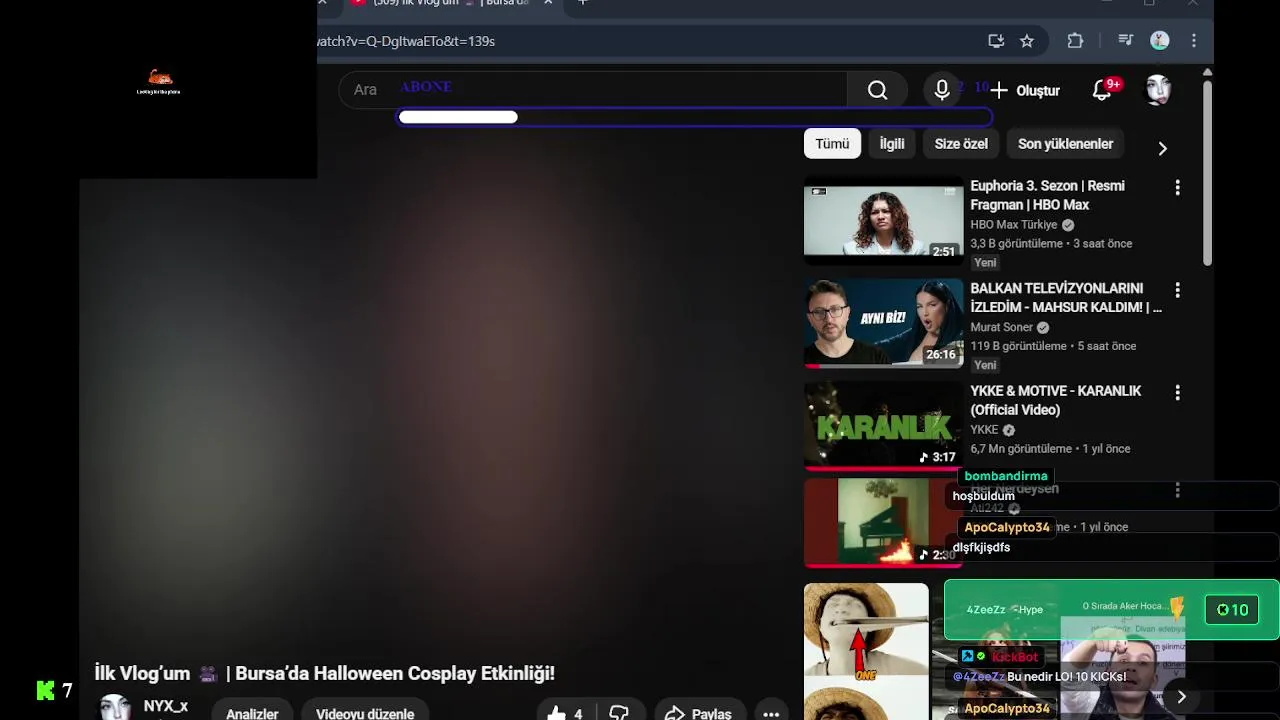Select the Tümü filter chip
The image size is (1280, 720).
tap(832, 144)
